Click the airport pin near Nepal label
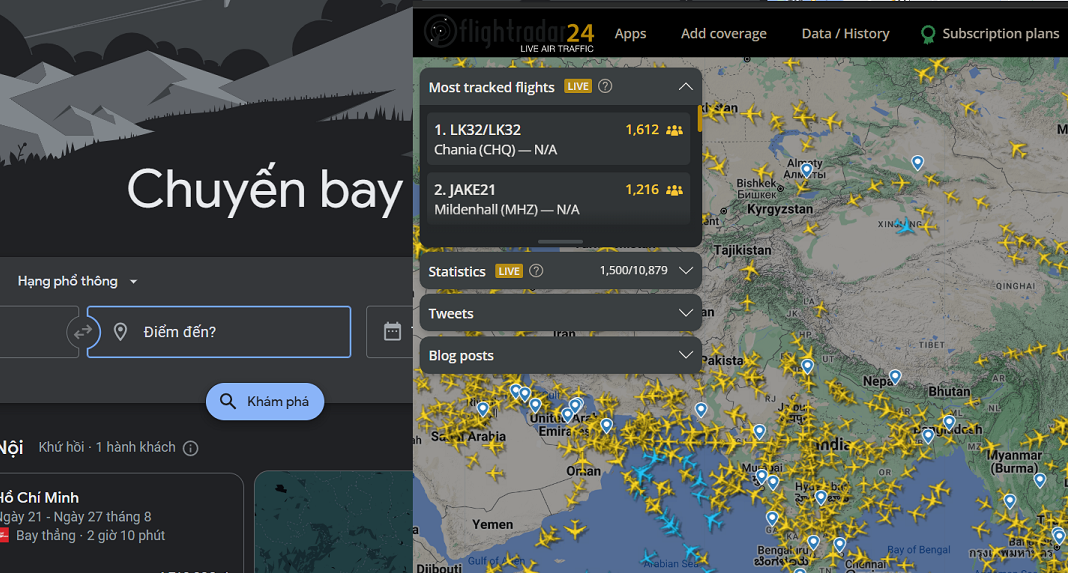 [x=895, y=376]
